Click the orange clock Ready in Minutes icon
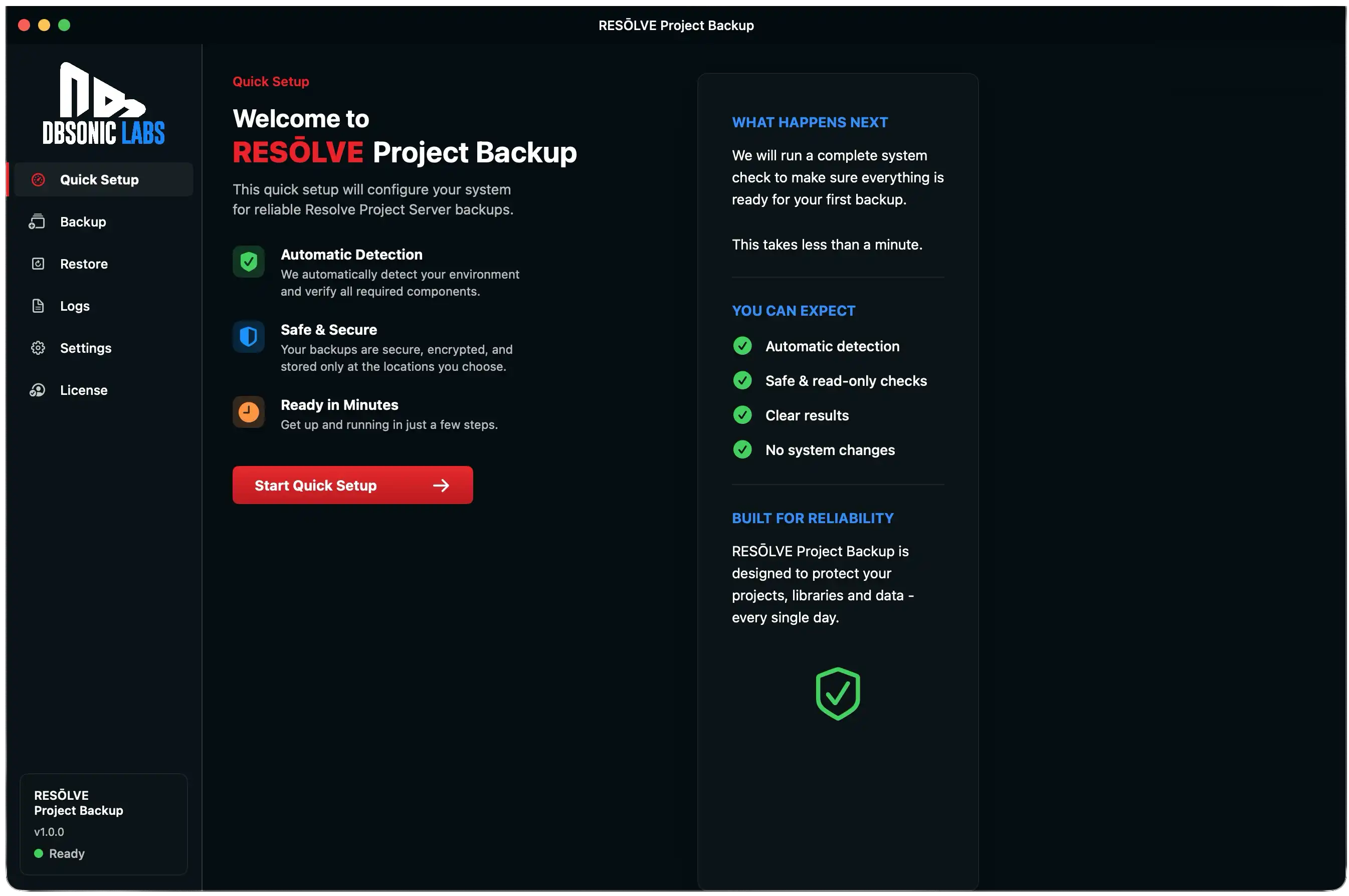Viewport: 1349px width, 896px height. click(249, 412)
